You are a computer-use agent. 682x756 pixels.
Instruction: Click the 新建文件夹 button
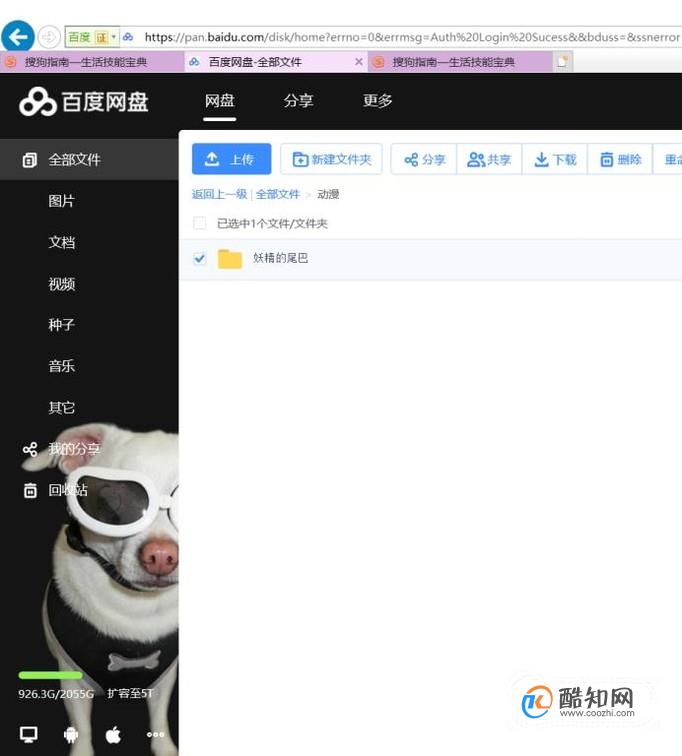coord(331,159)
